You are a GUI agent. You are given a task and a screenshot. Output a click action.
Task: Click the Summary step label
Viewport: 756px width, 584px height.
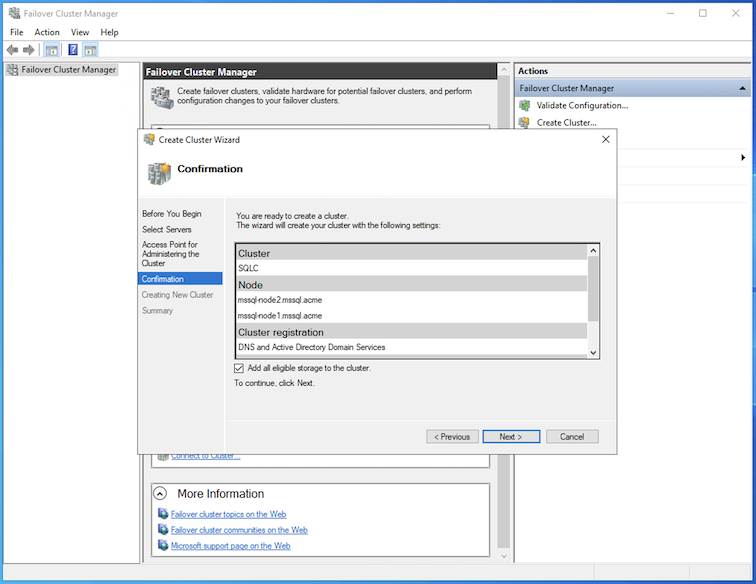(x=157, y=311)
